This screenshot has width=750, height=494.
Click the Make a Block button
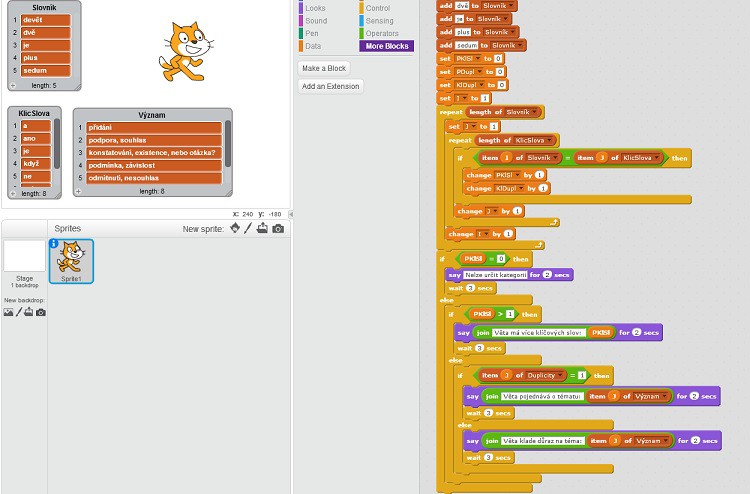(324, 68)
